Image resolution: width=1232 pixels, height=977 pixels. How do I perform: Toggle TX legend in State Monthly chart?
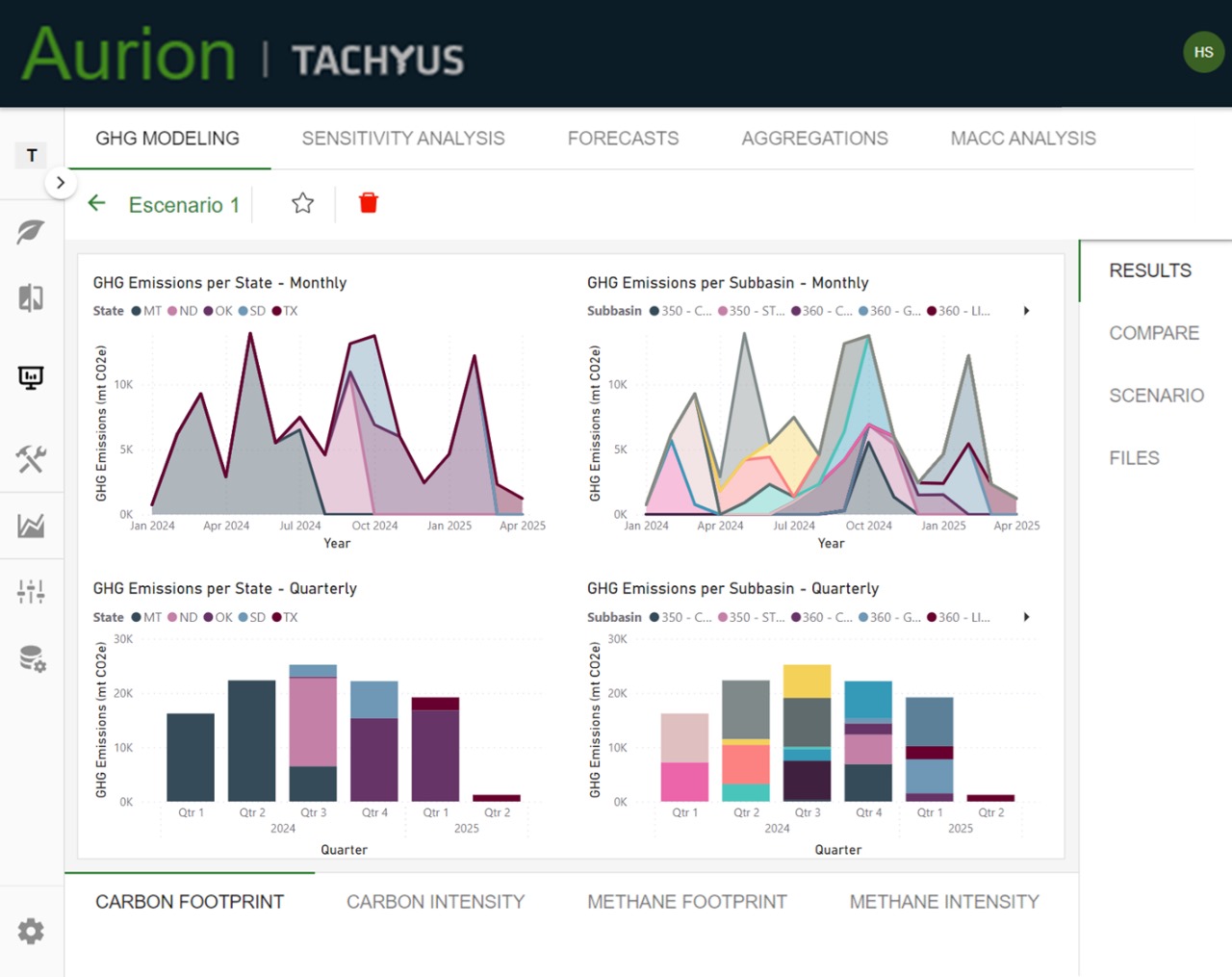(285, 311)
